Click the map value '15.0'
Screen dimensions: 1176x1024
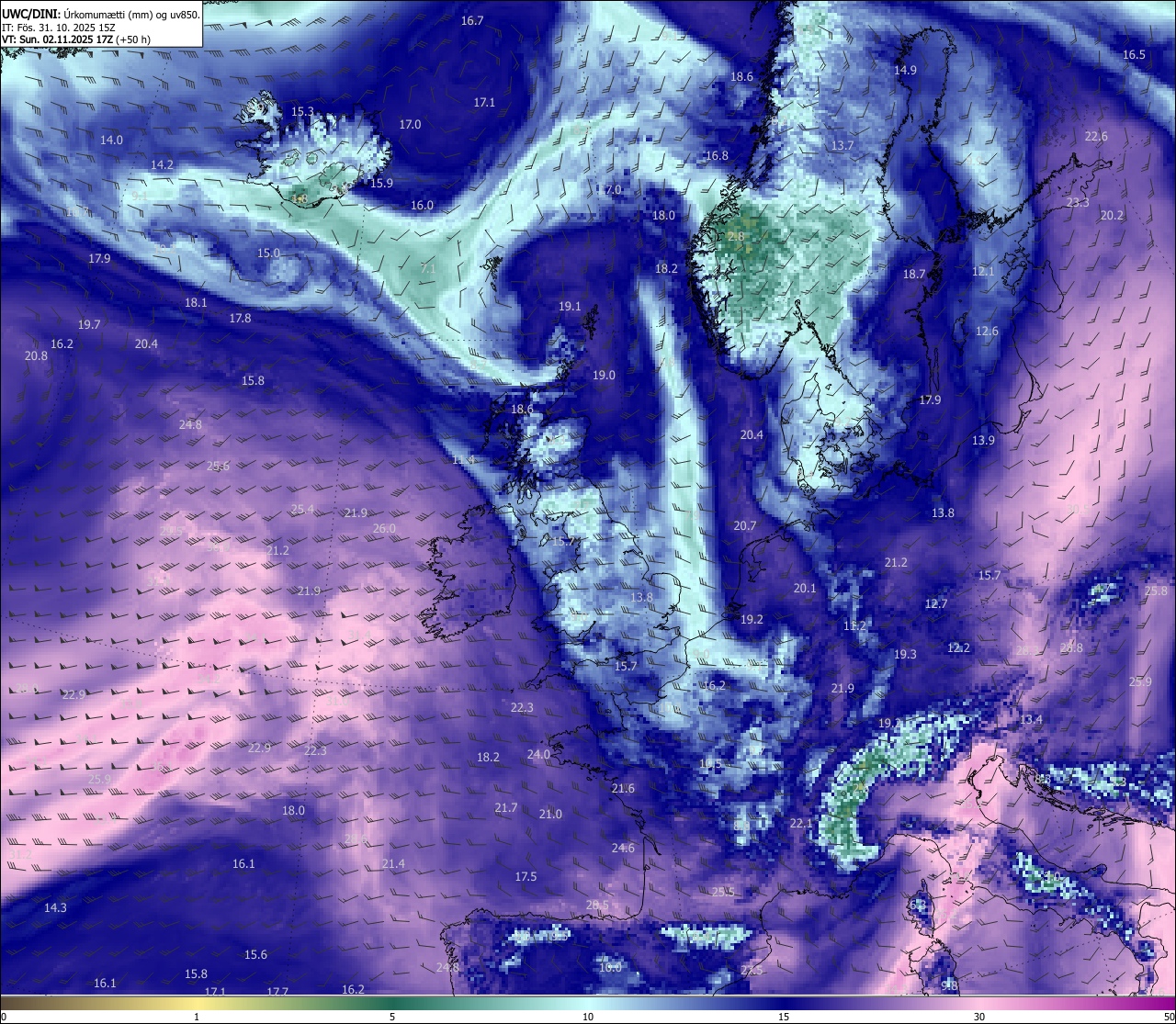pos(268,253)
